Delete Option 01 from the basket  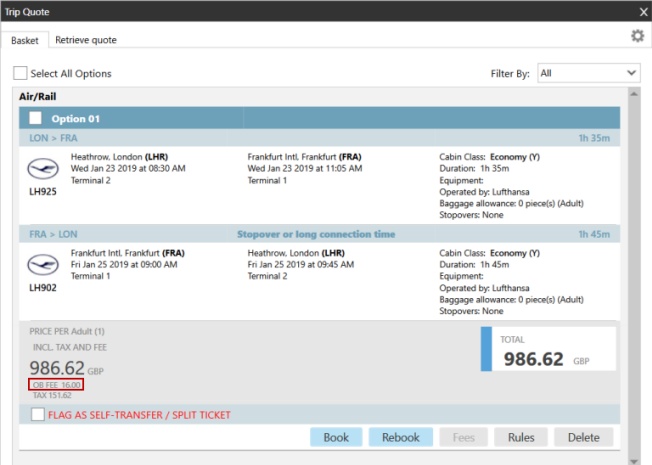583,437
